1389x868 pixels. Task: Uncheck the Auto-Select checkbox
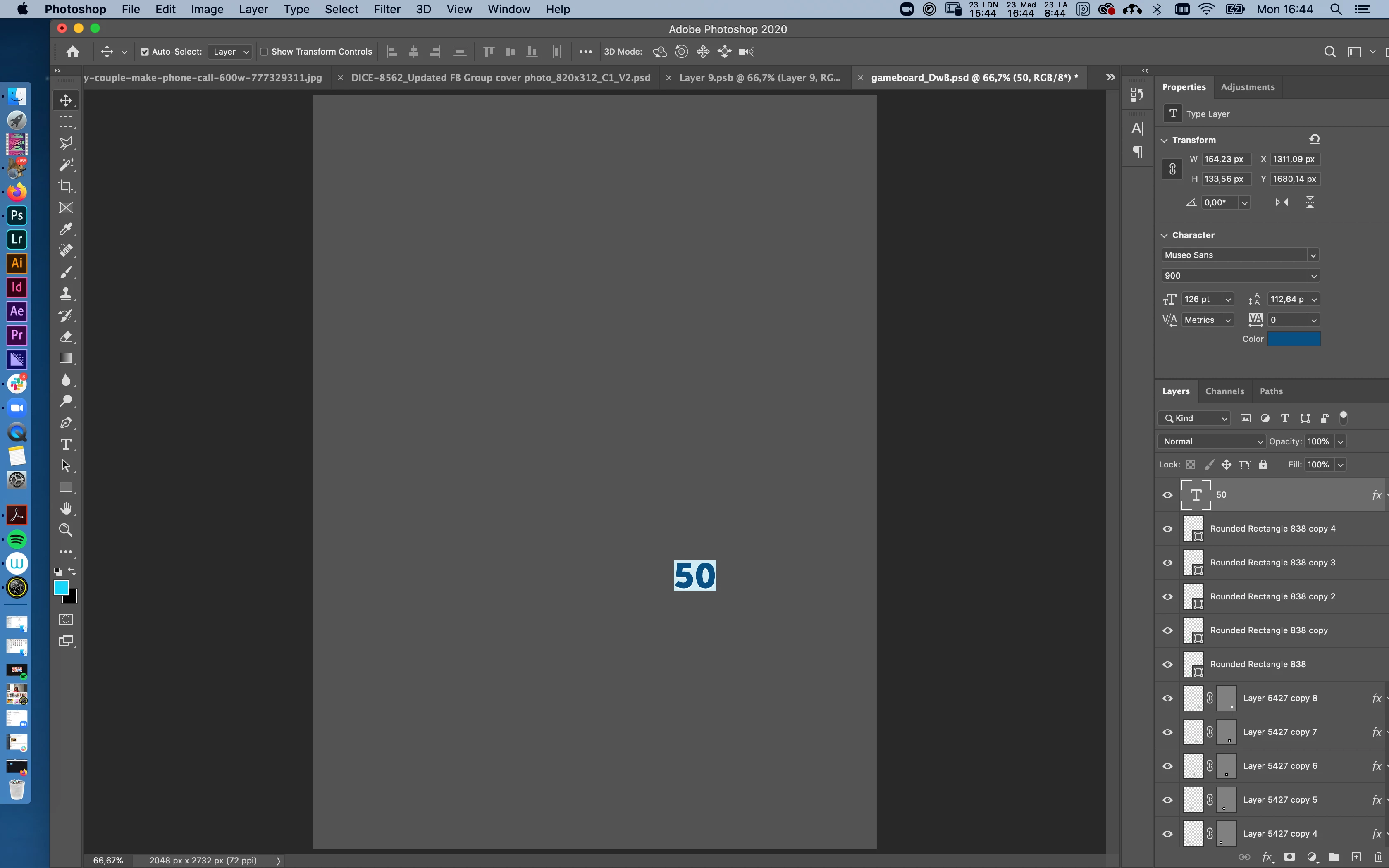click(145, 52)
